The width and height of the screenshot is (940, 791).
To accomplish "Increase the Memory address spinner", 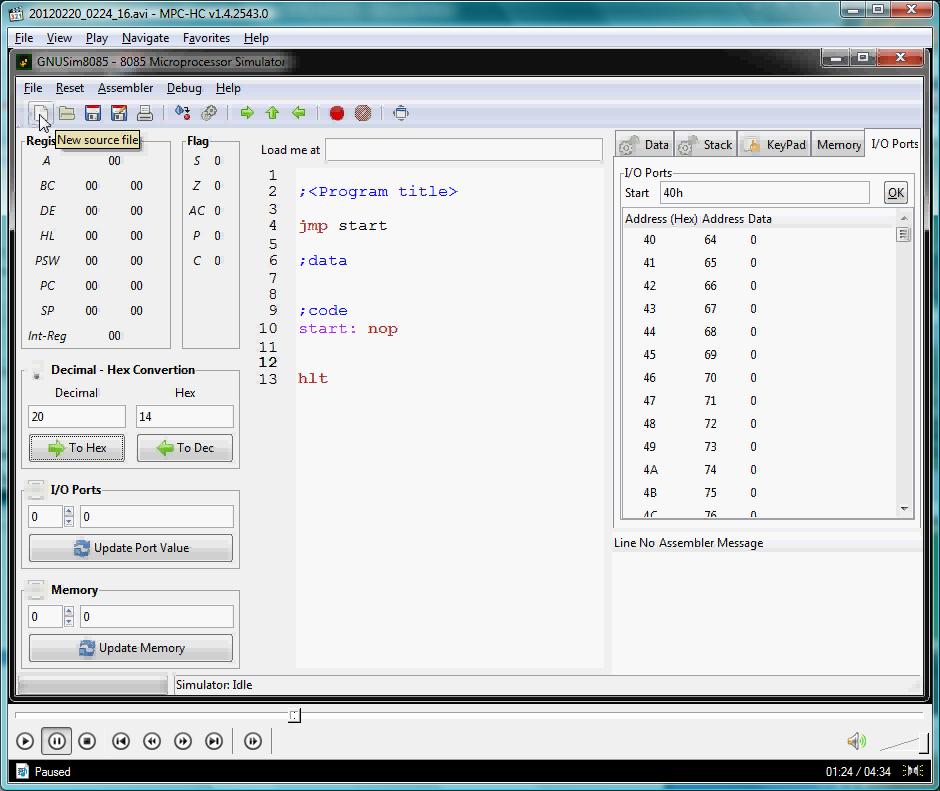I will 69,612.
